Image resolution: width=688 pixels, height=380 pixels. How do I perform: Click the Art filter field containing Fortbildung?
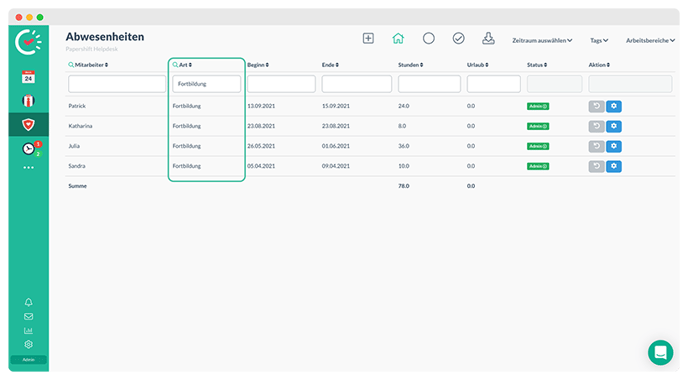[x=207, y=84]
